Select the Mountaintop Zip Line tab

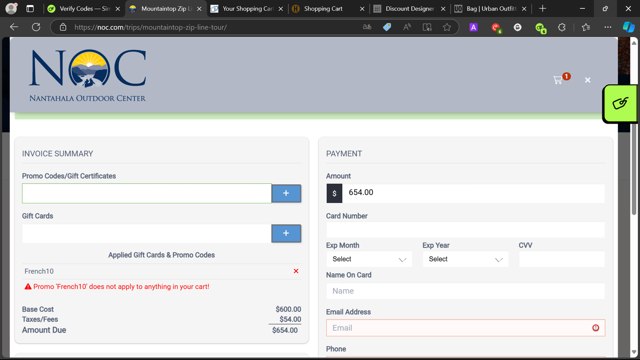165,9
